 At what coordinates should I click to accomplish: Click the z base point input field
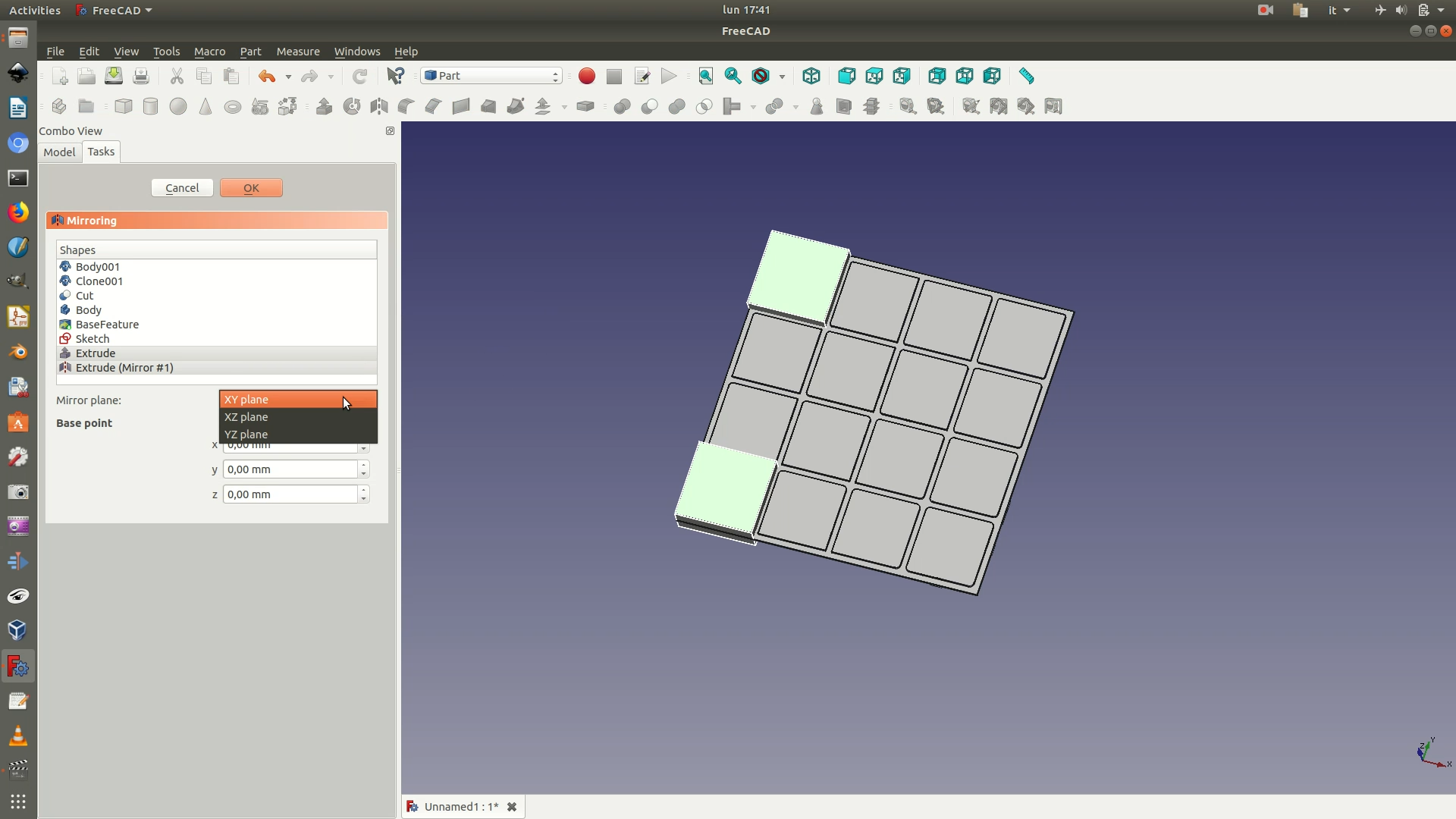point(290,494)
